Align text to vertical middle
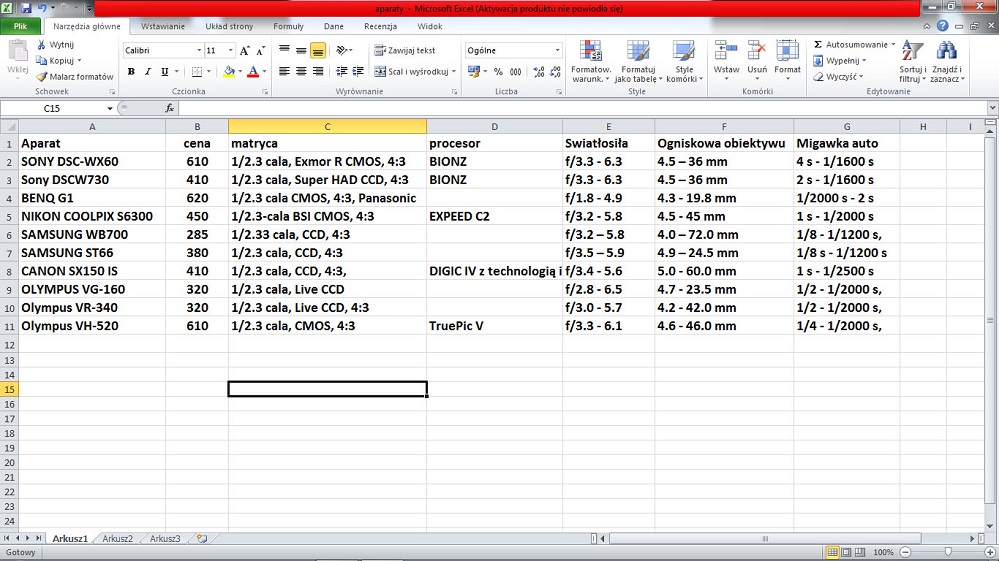Image resolution: width=999 pixels, height=561 pixels. [301, 50]
